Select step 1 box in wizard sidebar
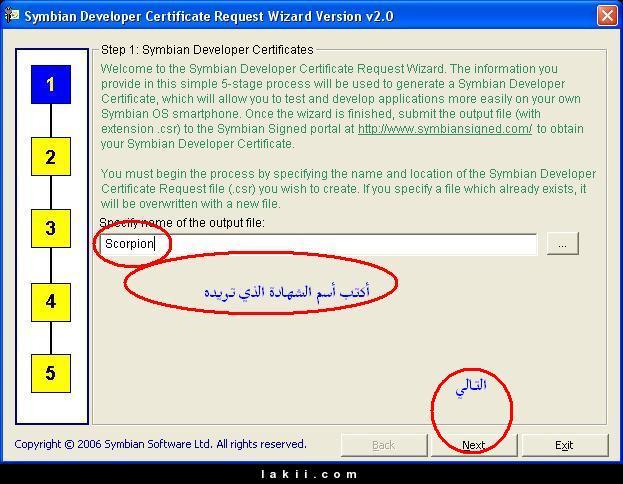Viewport: 623px width, 484px height. coord(51,84)
